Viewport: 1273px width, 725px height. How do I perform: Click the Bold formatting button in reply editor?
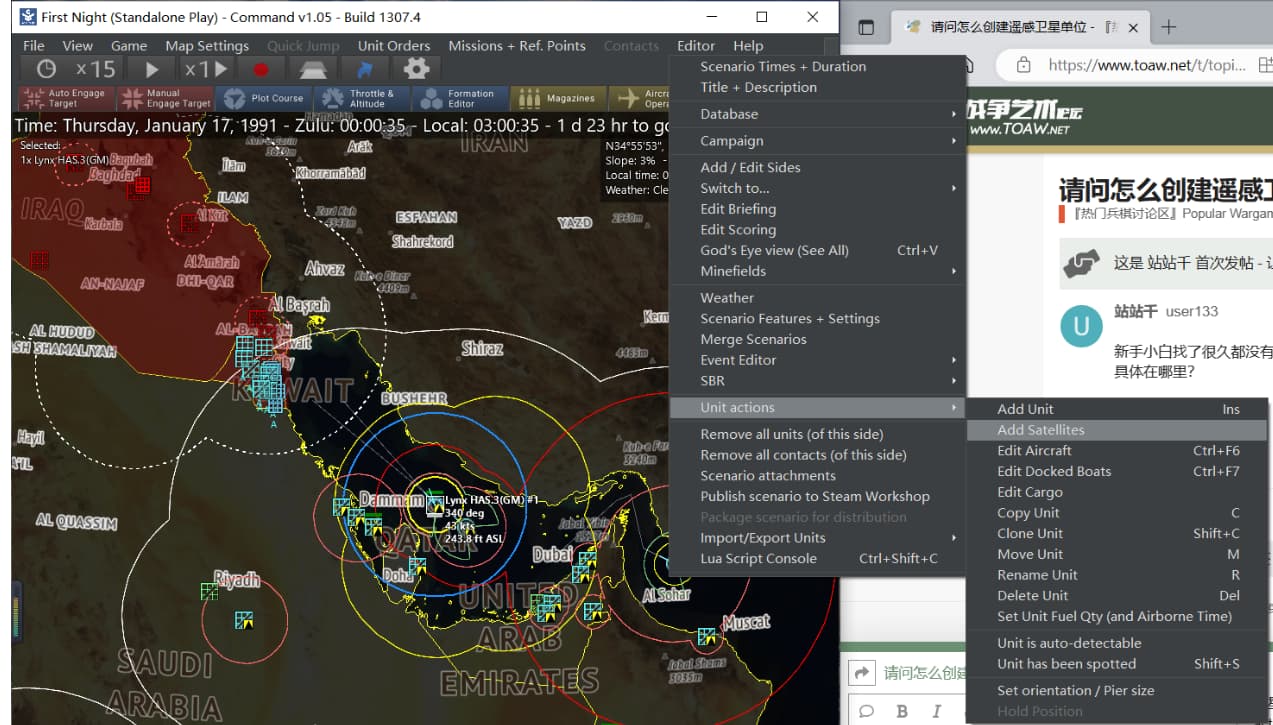pyautogui.click(x=902, y=711)
